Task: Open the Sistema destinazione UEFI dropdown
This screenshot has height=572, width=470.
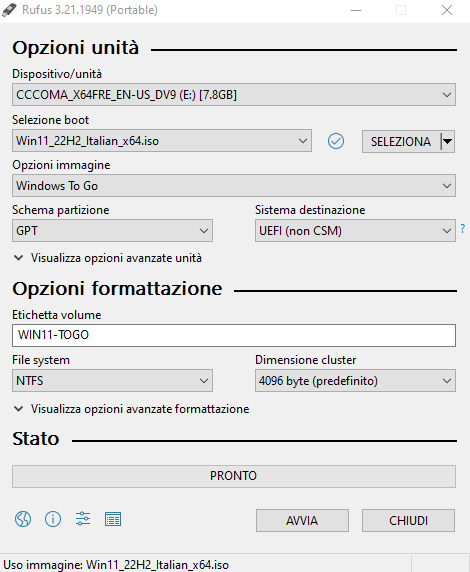Action: point(355,231)
